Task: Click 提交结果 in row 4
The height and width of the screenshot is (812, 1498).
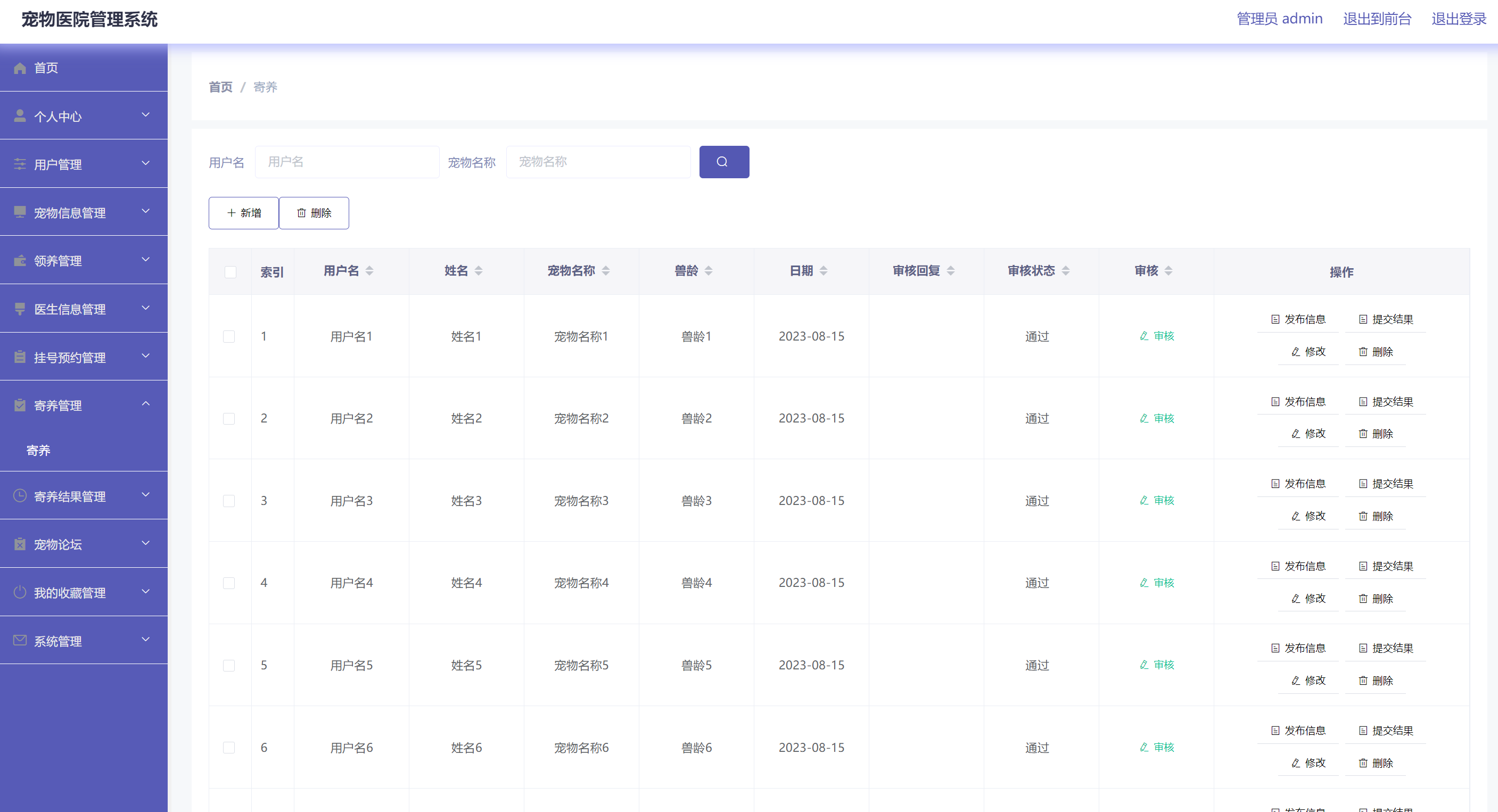Action: 1386,566
